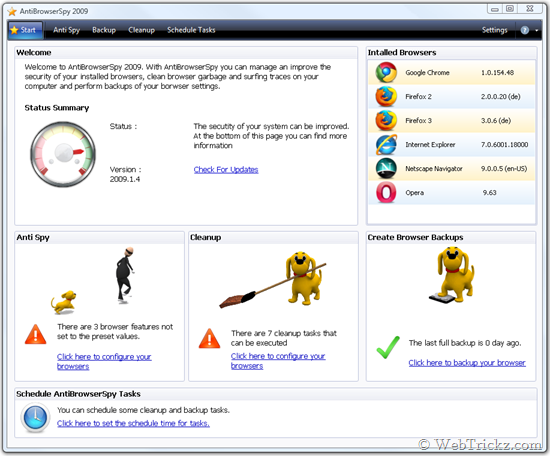Open the Schedule Tasks tab

[x=191, y=30]
